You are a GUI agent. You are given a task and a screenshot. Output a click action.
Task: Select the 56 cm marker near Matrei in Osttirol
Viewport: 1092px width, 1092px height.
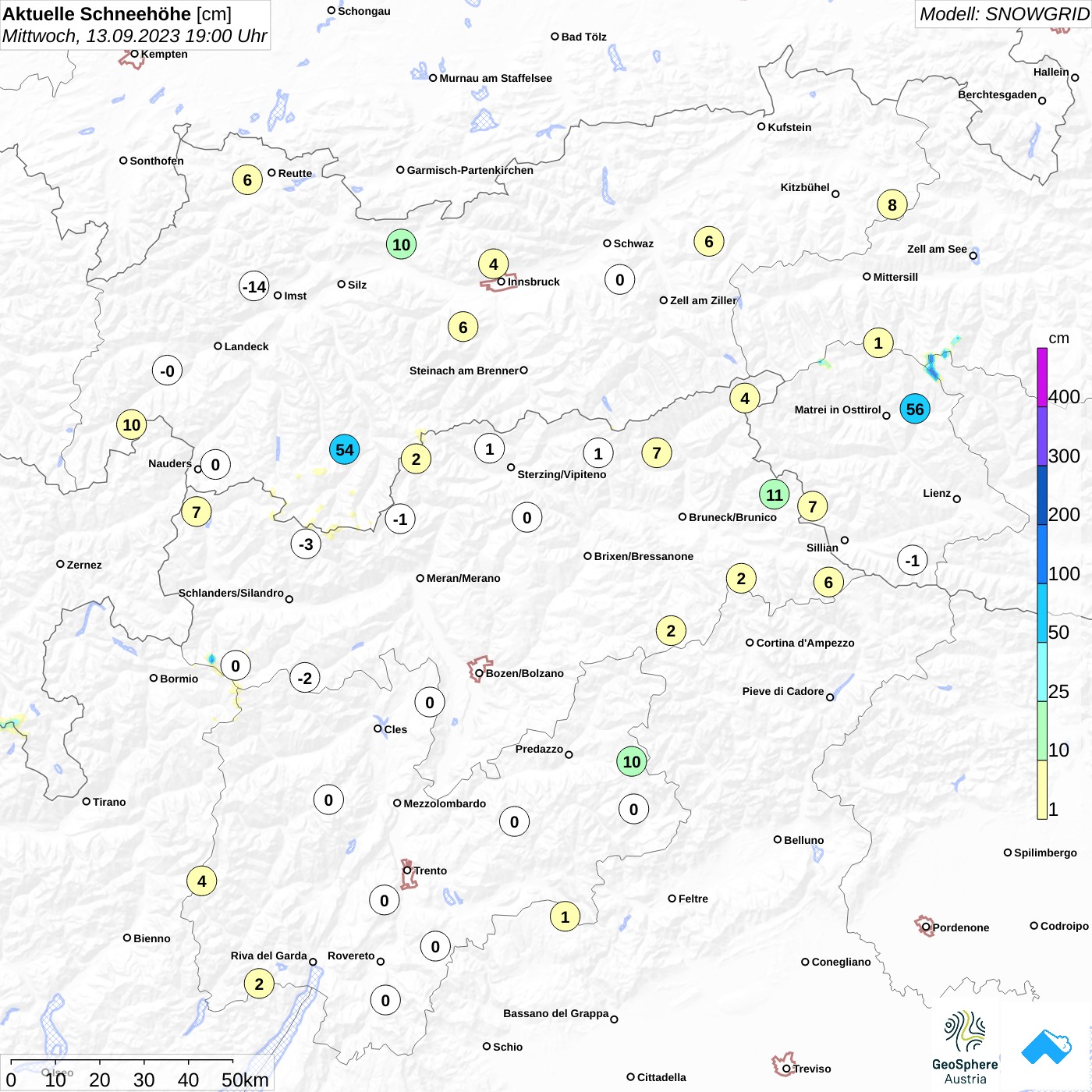click(x=915, y=409)
